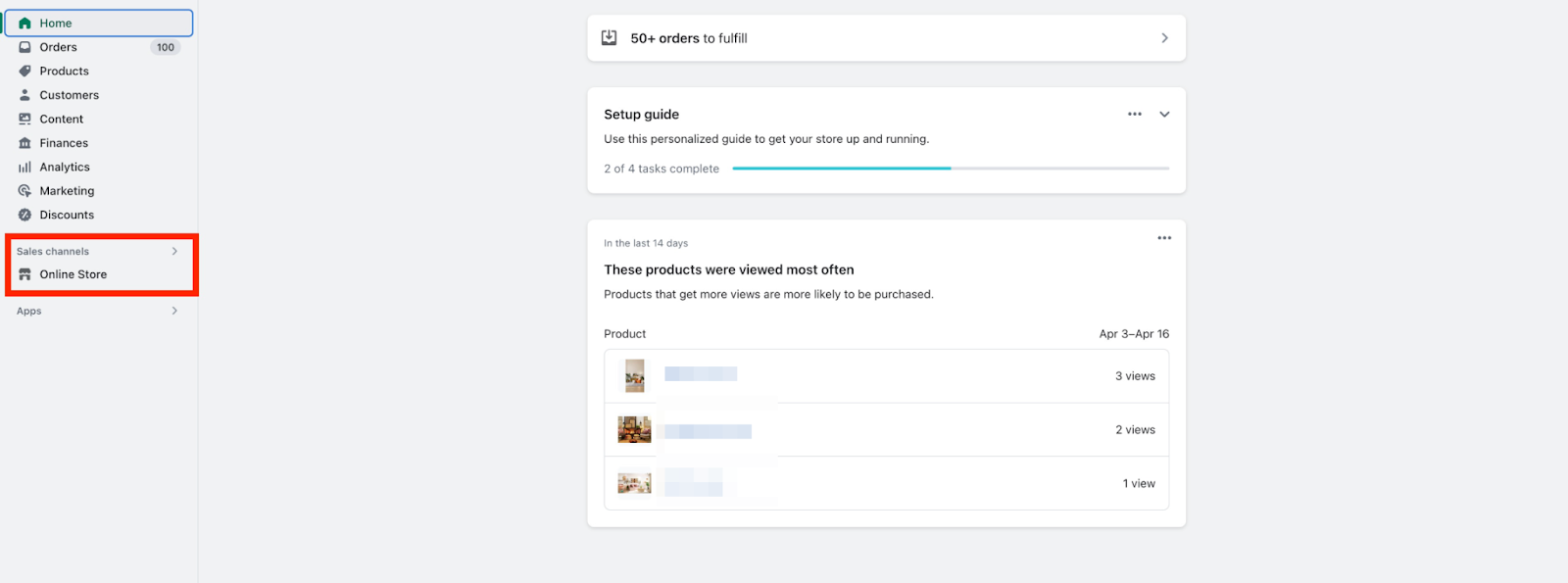
Task: Click the Discounts badge icon
Action: (25, 215)
